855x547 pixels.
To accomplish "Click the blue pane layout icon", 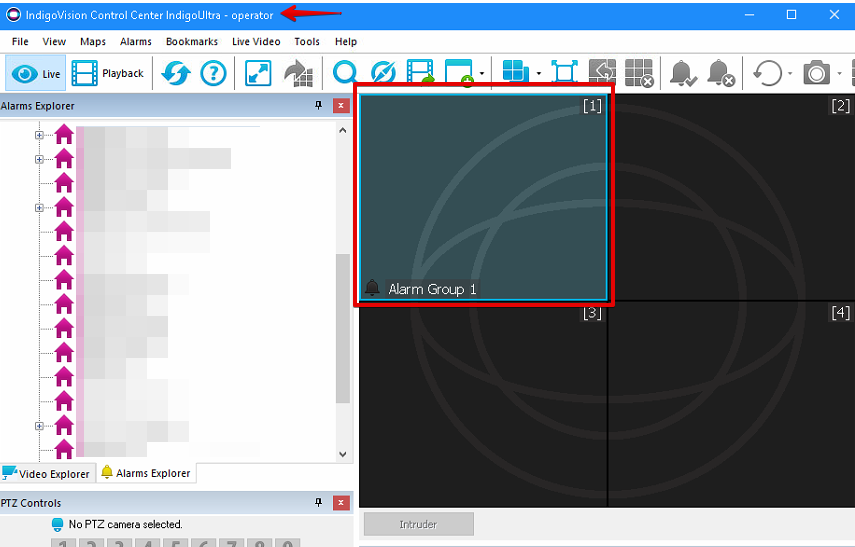I will click(515, 72).
